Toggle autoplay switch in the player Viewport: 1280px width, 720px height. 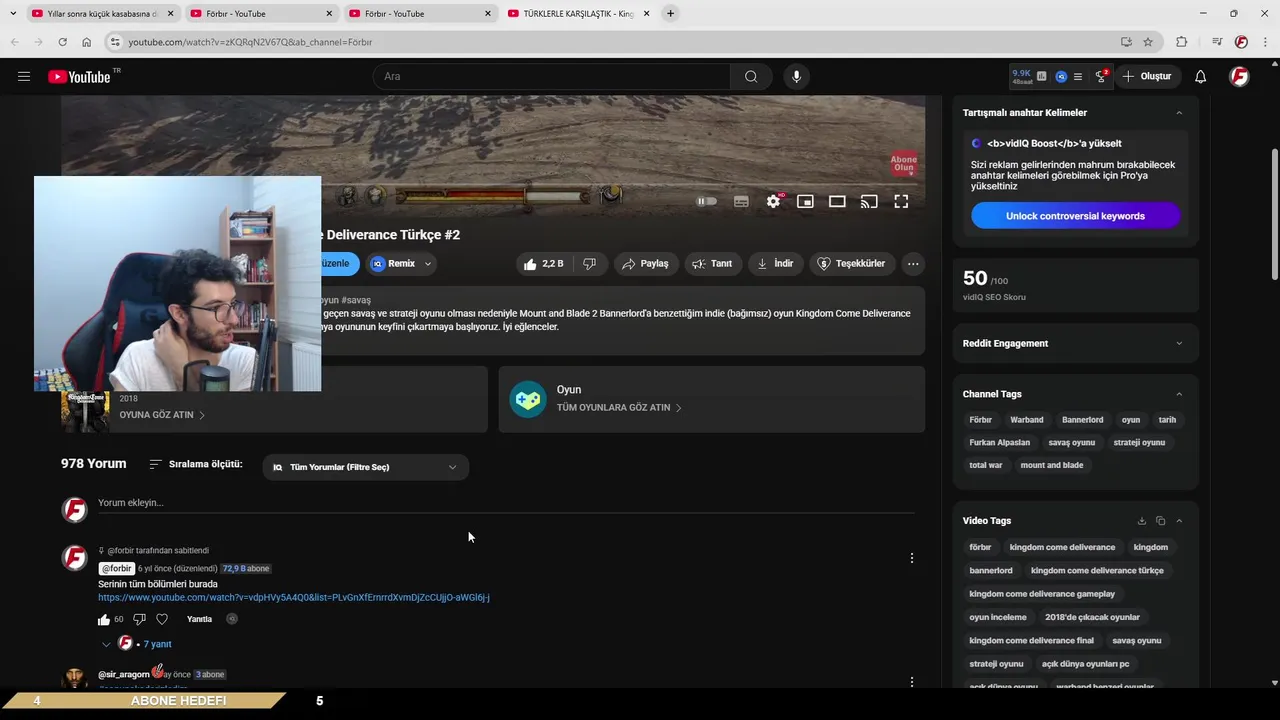[x=707, y=201]
